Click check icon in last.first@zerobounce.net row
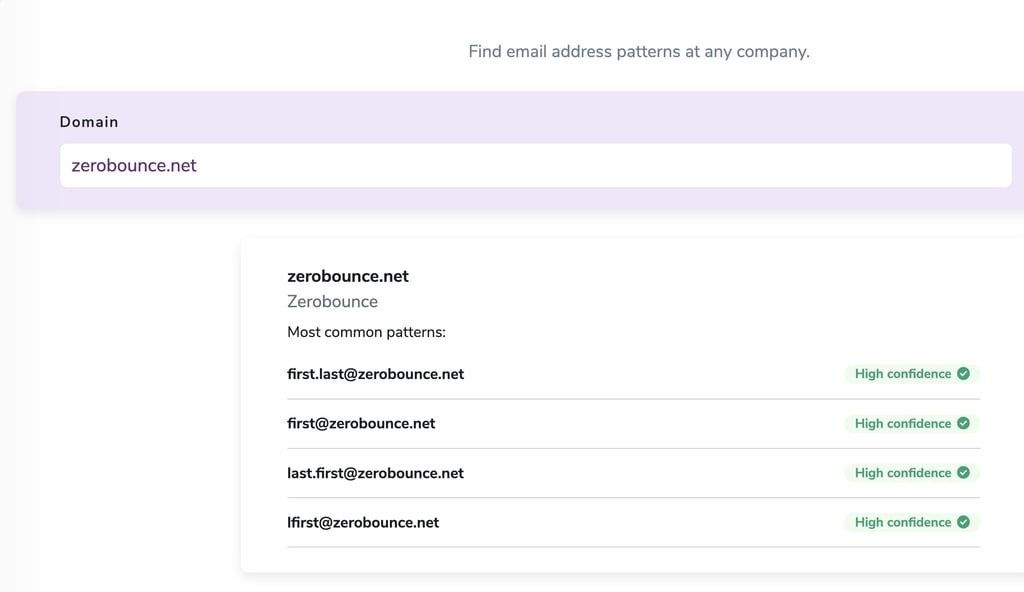The width and height of the screenshot is (1024, 592). 963,472
